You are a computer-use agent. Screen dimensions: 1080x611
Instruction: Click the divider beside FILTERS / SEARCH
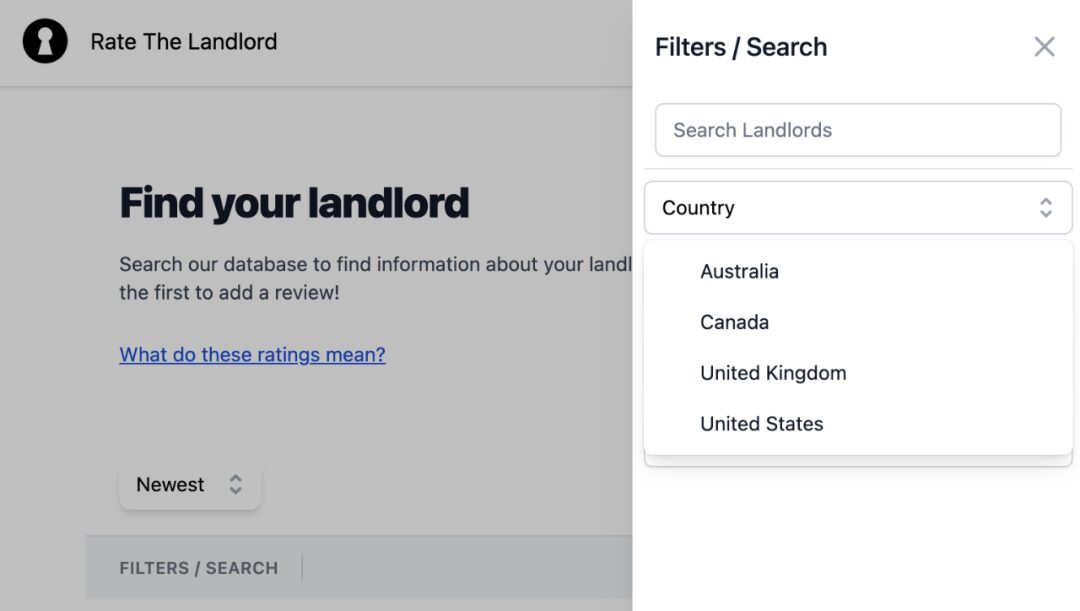point(302,568)
